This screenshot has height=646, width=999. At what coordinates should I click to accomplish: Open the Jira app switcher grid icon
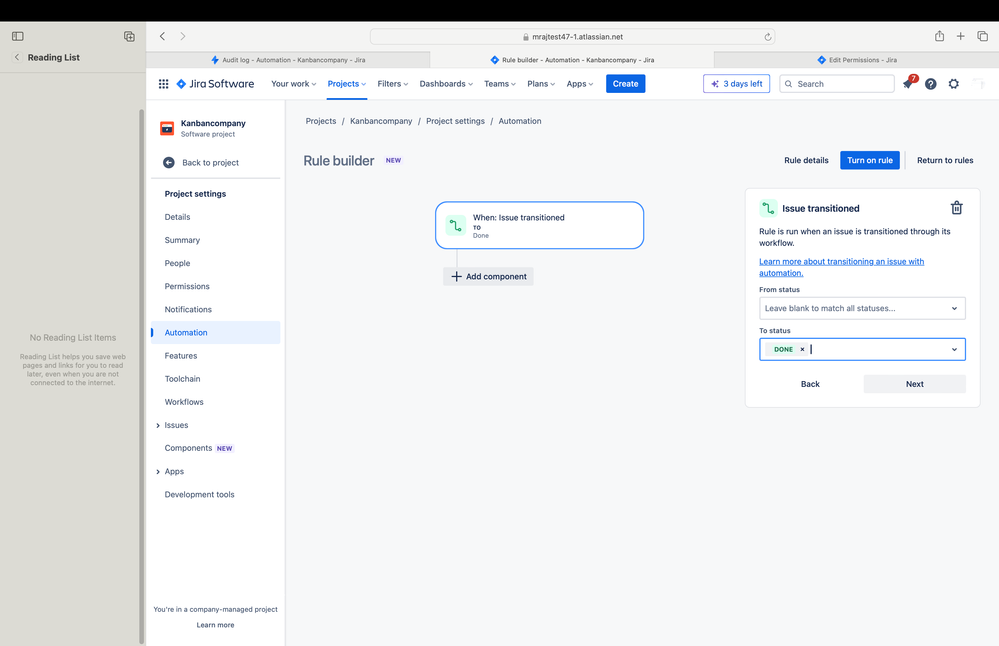[x=163, y=83]
